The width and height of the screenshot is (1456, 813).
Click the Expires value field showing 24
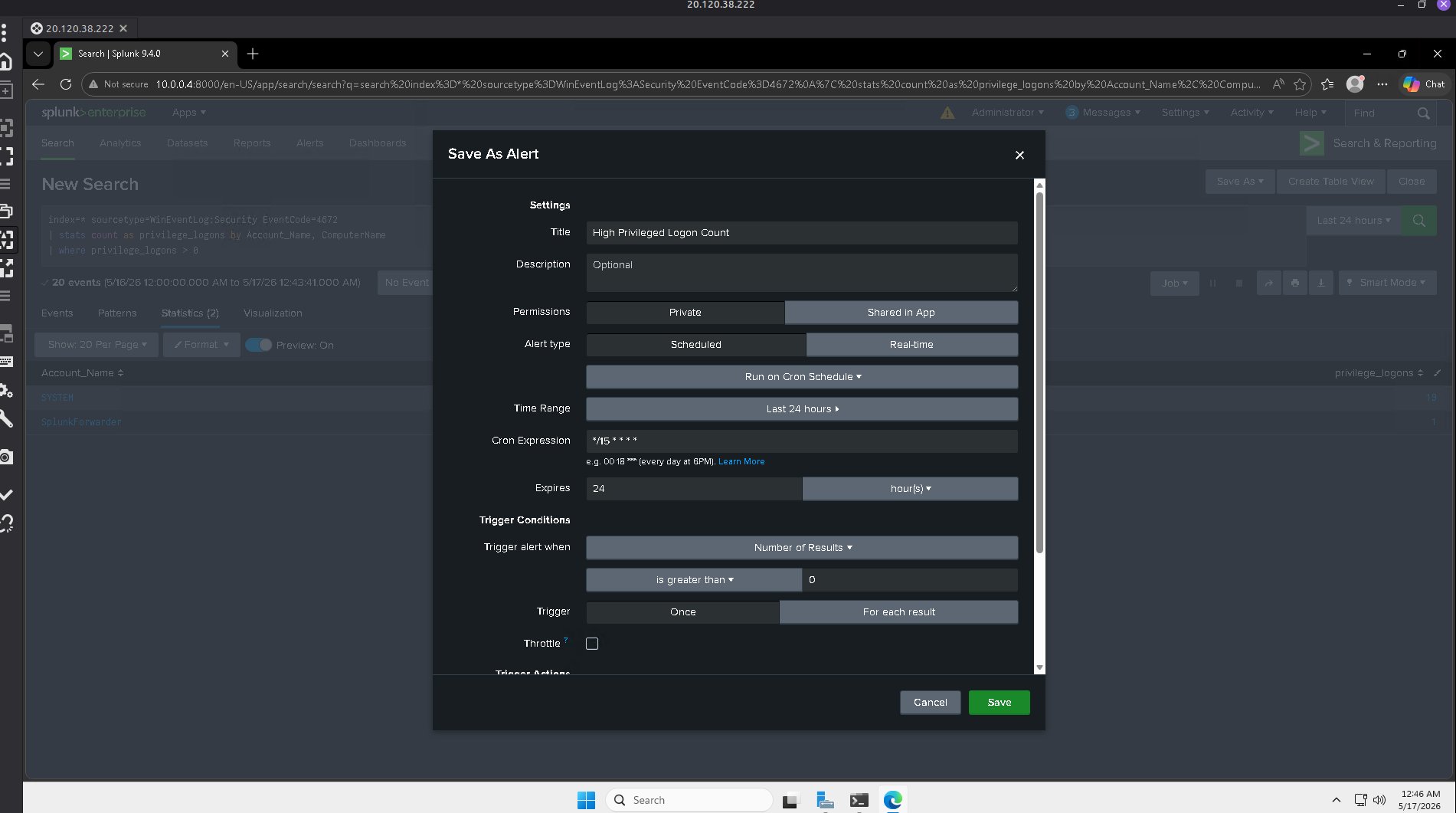click(694, 489)
